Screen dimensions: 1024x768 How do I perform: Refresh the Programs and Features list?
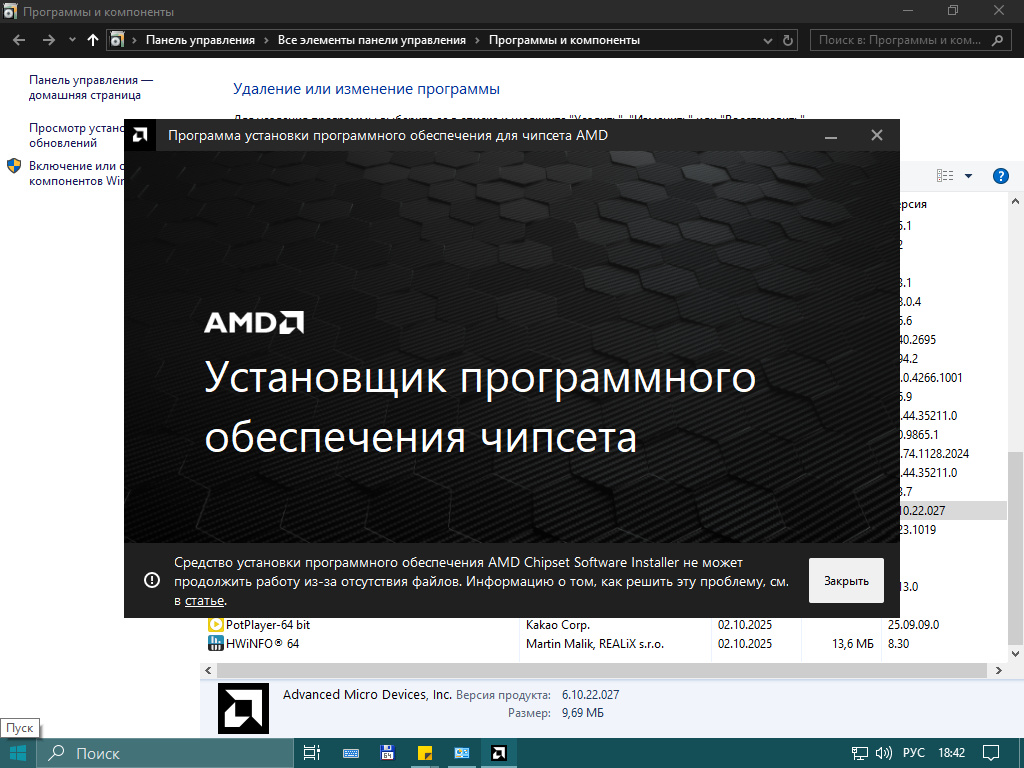click(788, 40)
